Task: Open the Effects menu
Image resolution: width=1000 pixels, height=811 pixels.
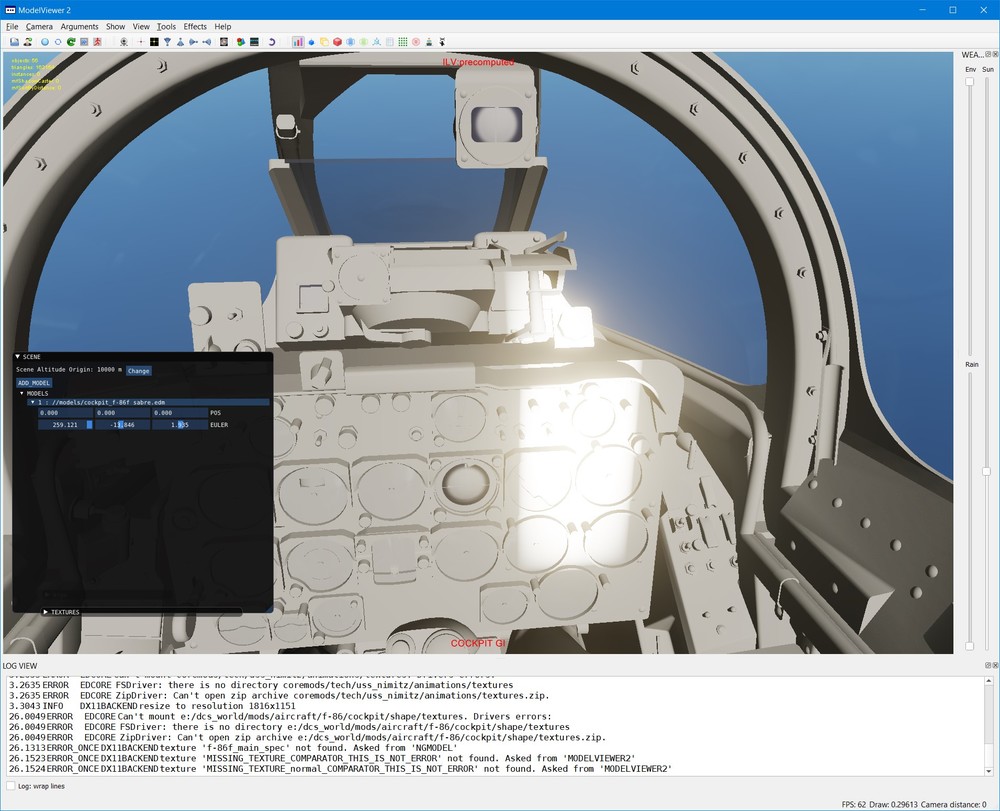Action: click(195, 26)
